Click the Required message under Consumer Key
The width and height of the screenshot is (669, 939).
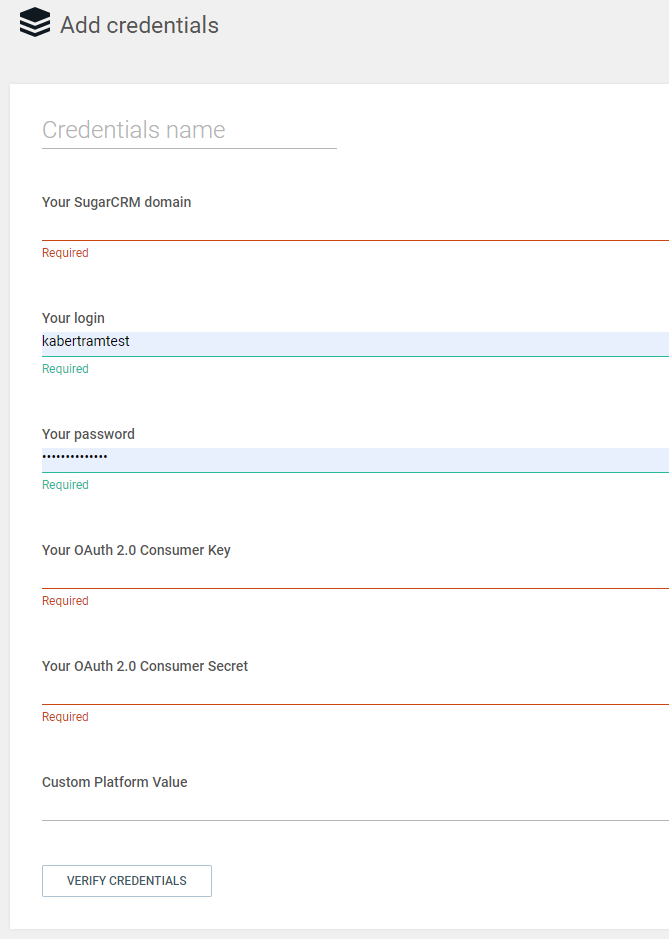[x=65, y=601]
